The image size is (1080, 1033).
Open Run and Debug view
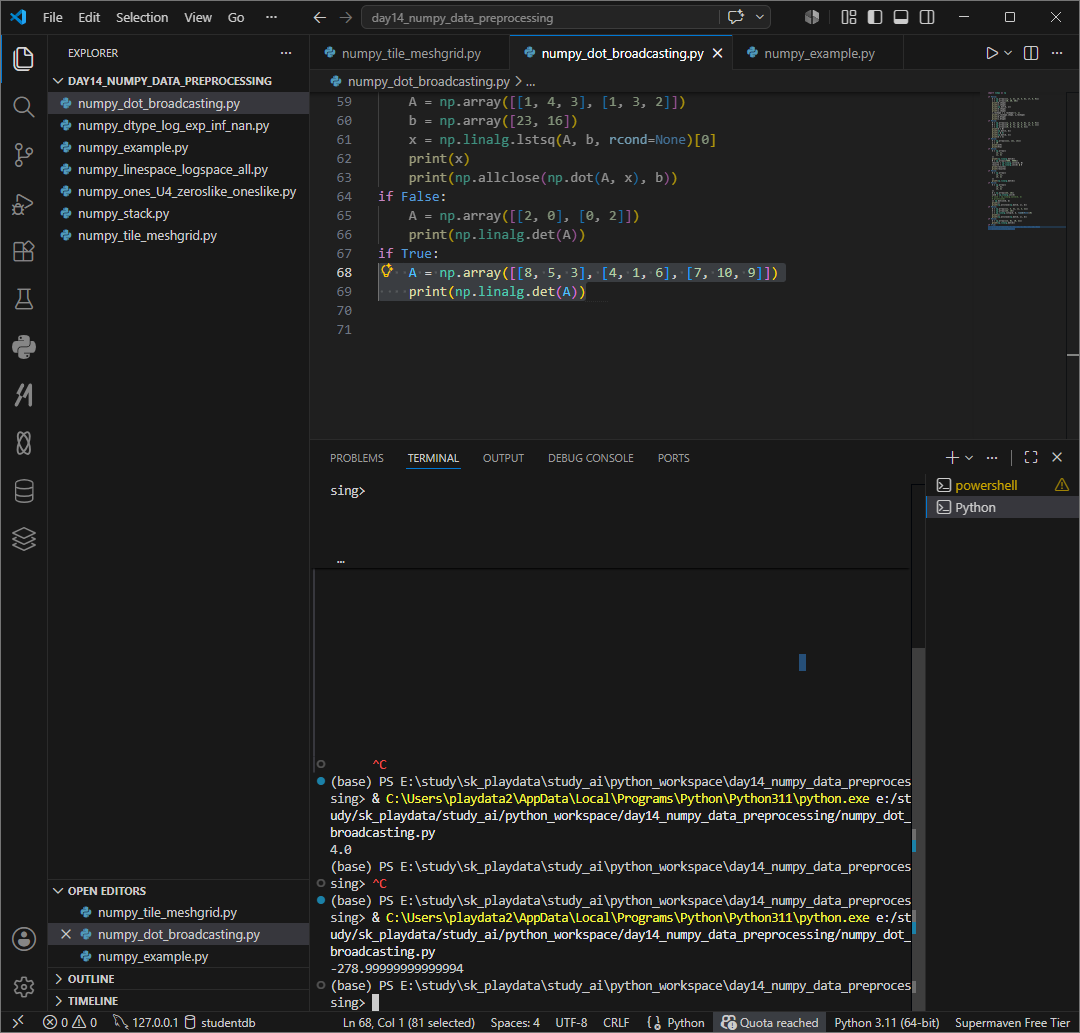pos(23,204)
